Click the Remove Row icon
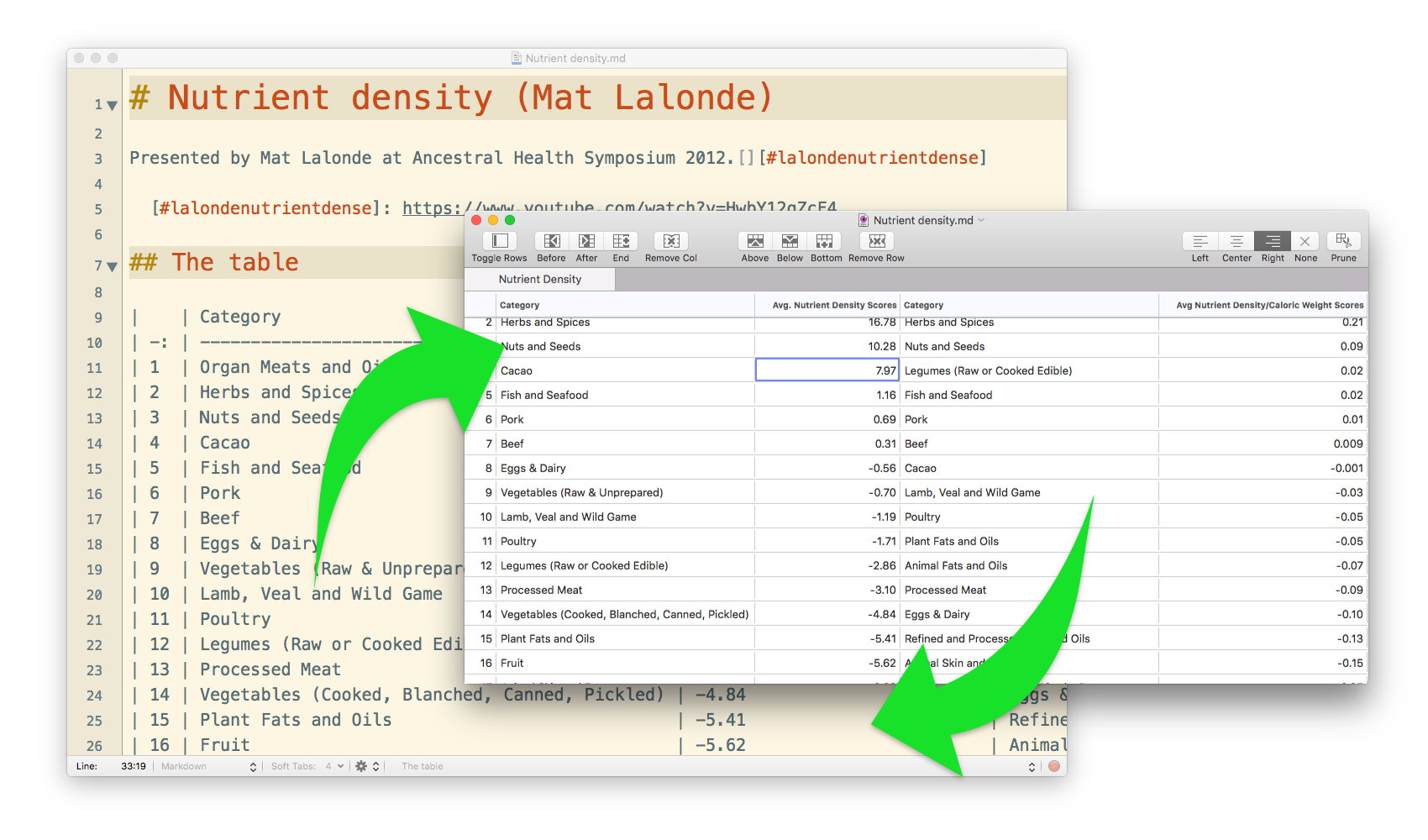The image size is (1428, 840). click(877, 241)
